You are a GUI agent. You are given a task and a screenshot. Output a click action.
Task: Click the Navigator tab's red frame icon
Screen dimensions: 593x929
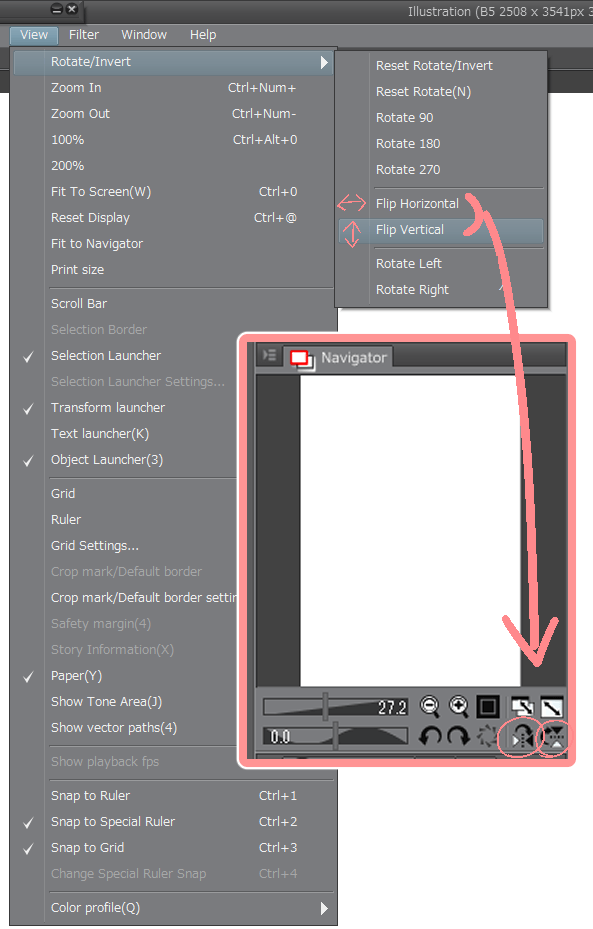click(302, 359)
